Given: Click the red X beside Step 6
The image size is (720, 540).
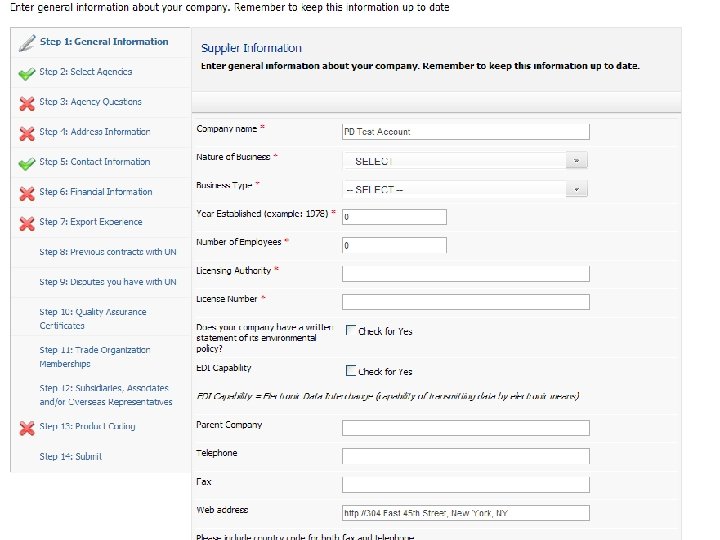Looking at the screenshot, I should [x=27, y=193].
